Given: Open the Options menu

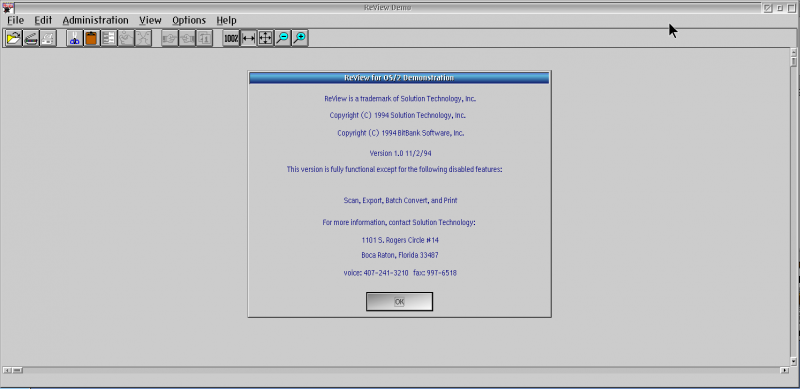Looking at the screenshot, I should [189, 20].
